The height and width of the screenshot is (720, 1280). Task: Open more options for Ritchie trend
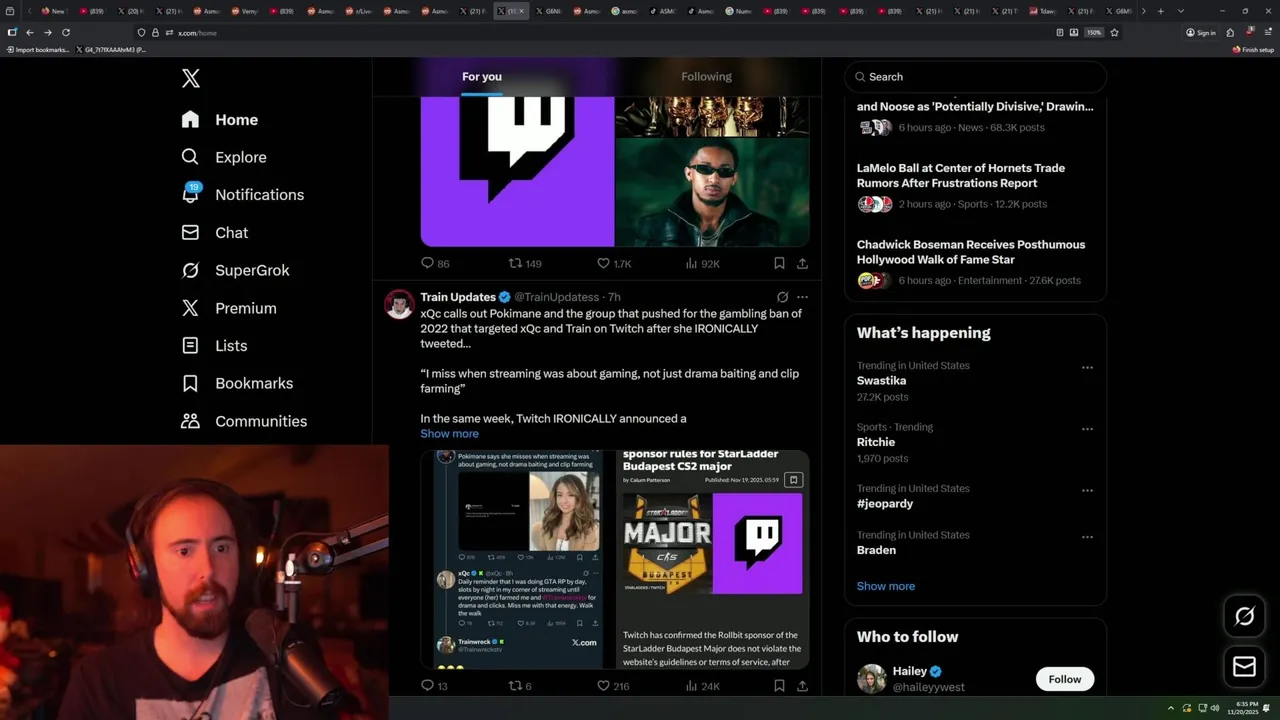click(x=1087, y=429)
